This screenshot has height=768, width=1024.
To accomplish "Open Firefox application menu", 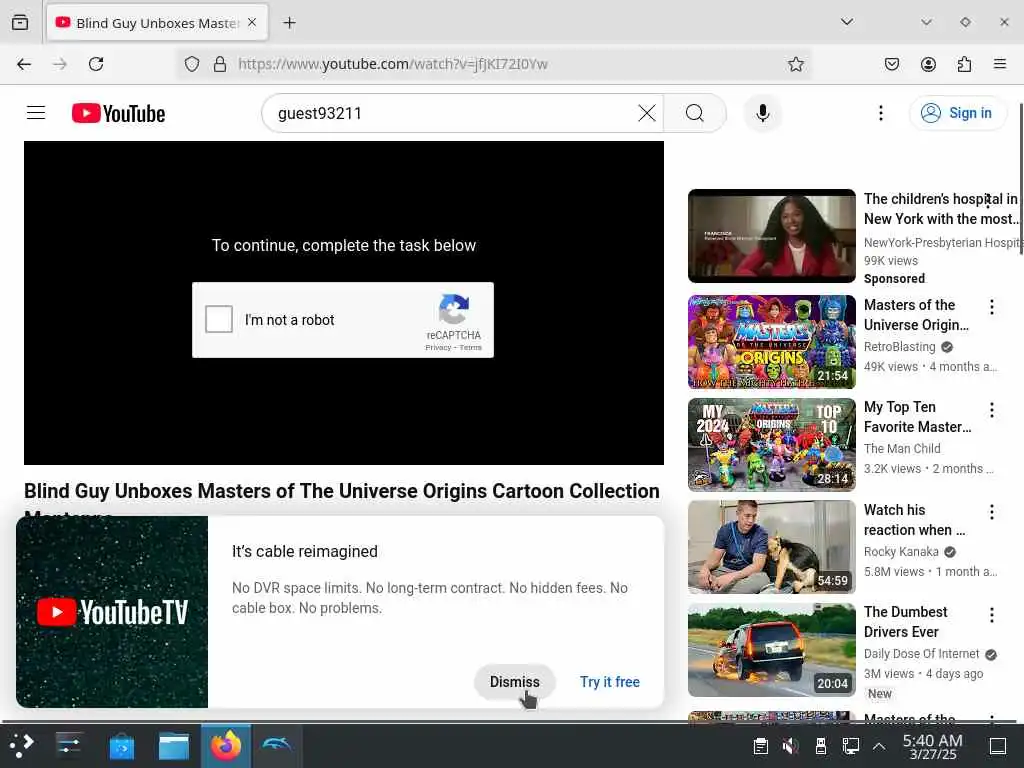I will 1000,64.
